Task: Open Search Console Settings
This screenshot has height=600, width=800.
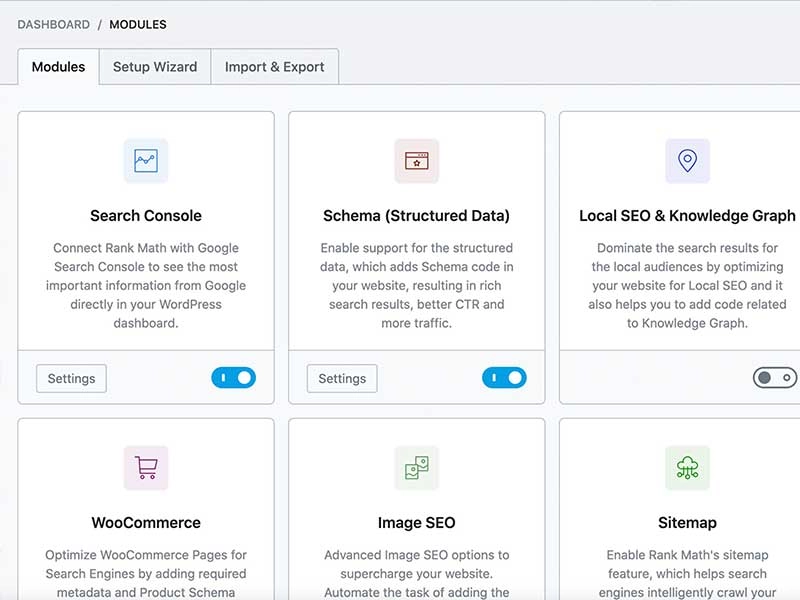Action: coord(71,379)
